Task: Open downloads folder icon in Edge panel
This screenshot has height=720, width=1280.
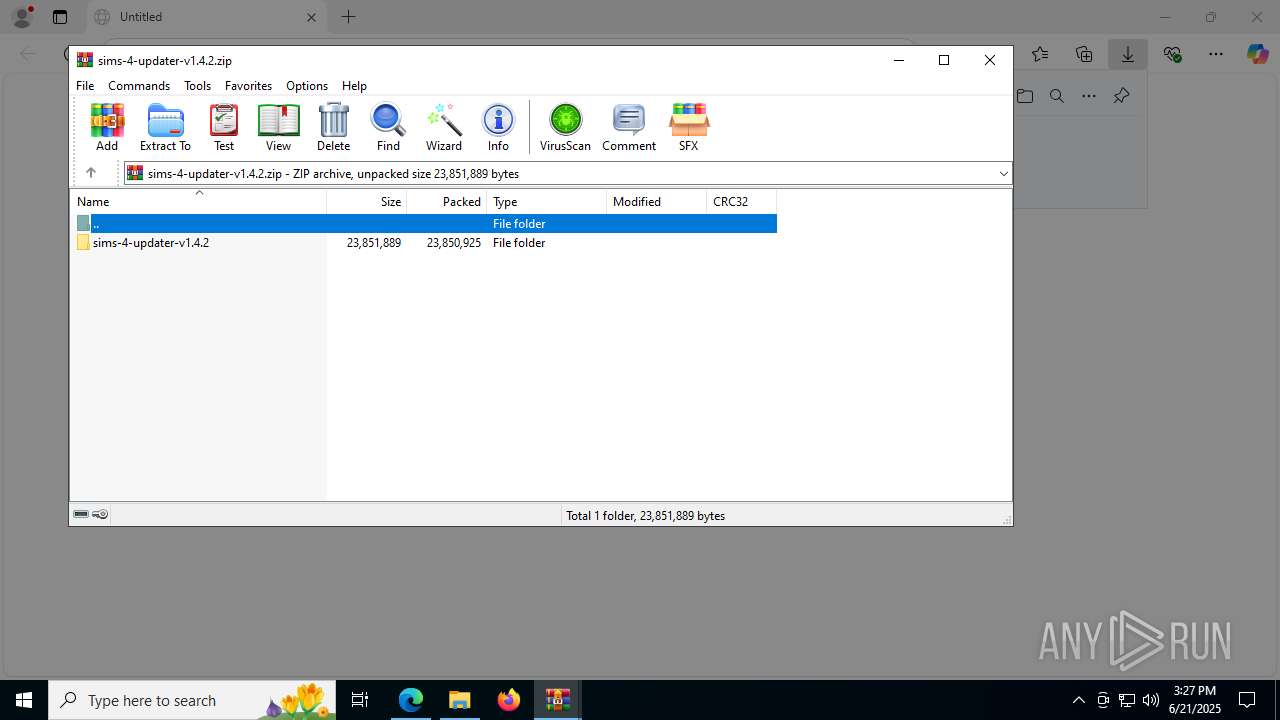Action: [x=1025, y=96]
